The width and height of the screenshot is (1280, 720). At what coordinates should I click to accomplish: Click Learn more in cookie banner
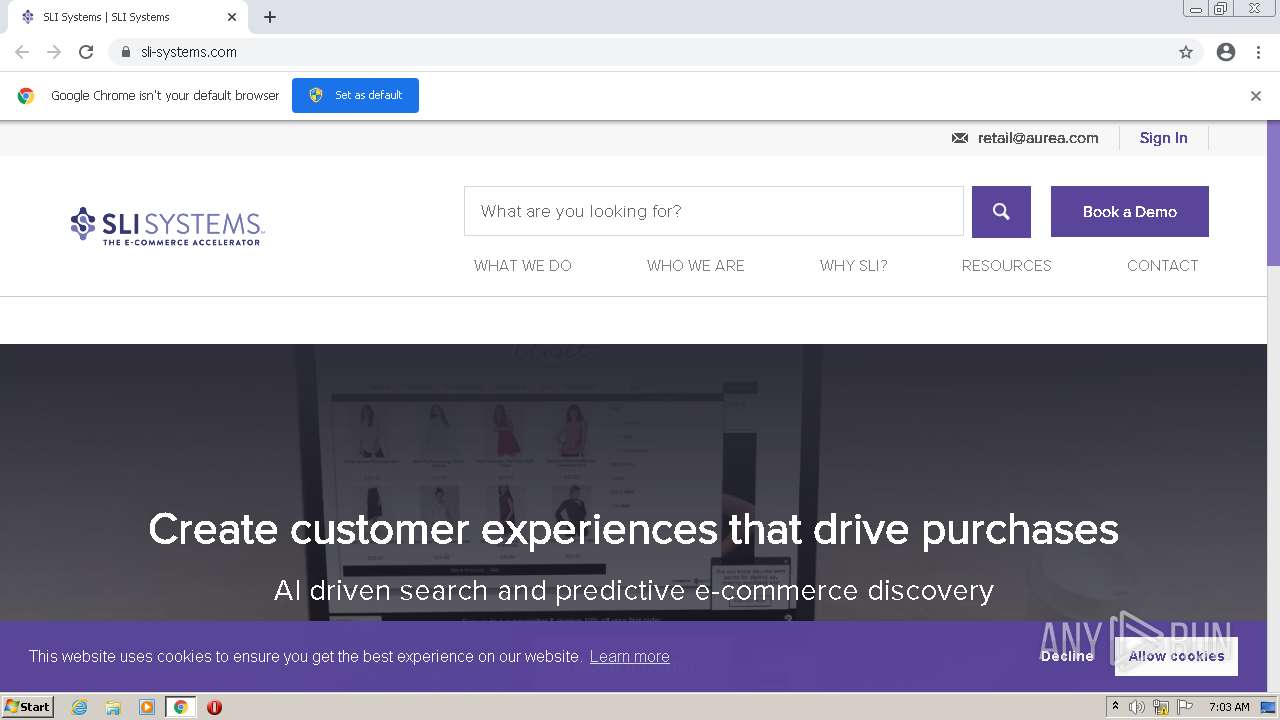coord(629,656)
